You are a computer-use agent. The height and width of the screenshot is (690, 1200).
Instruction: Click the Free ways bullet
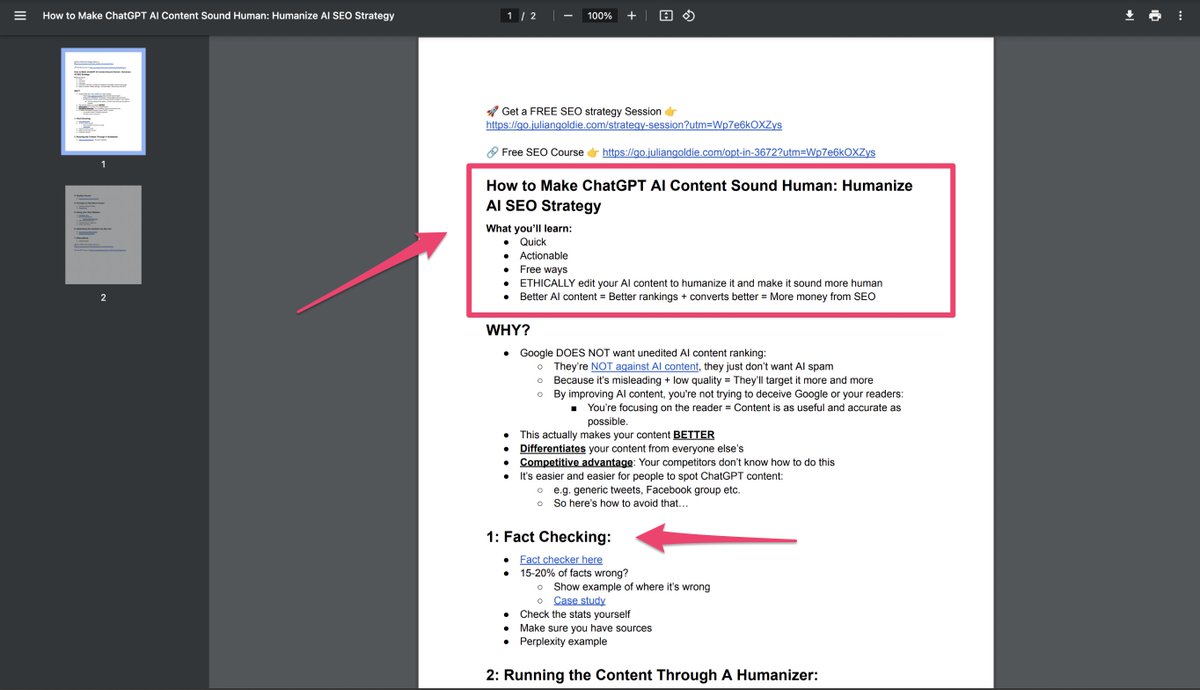pyautogui.click(x=543, y=270)
